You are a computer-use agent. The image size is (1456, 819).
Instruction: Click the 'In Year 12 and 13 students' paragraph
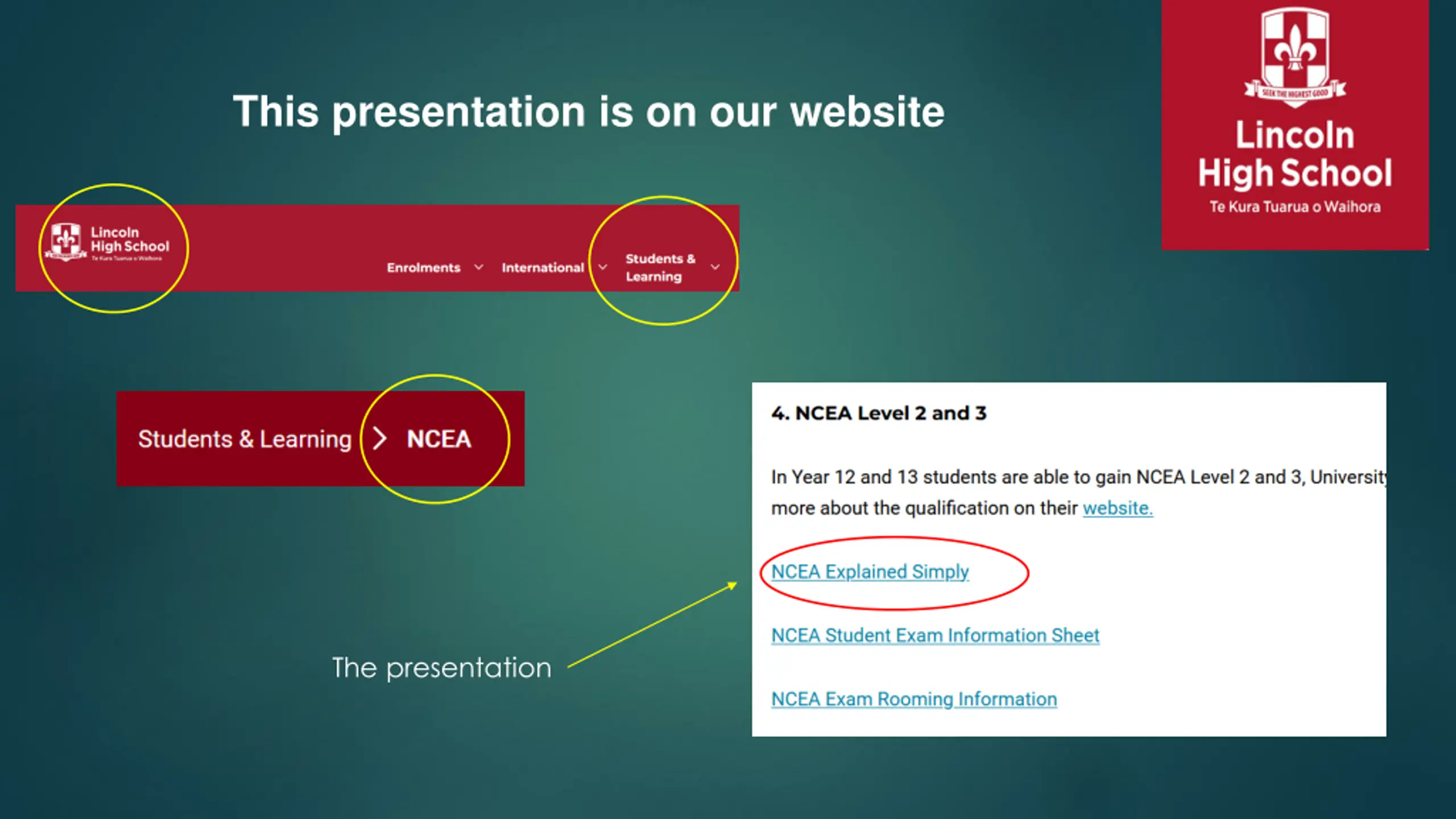point(1078,492)
